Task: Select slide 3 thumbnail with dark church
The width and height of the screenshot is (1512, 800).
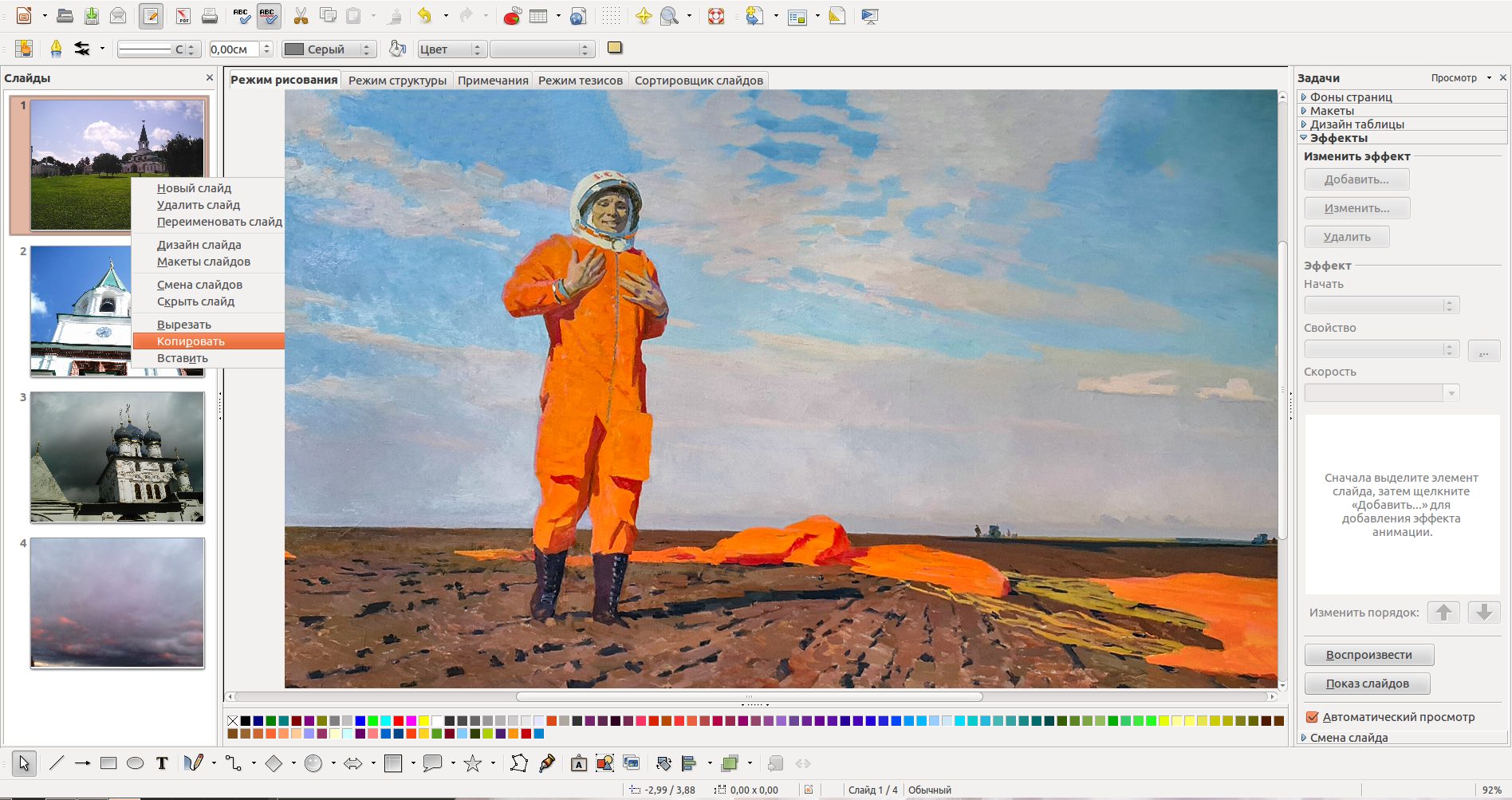Action: tap(117, 457)
